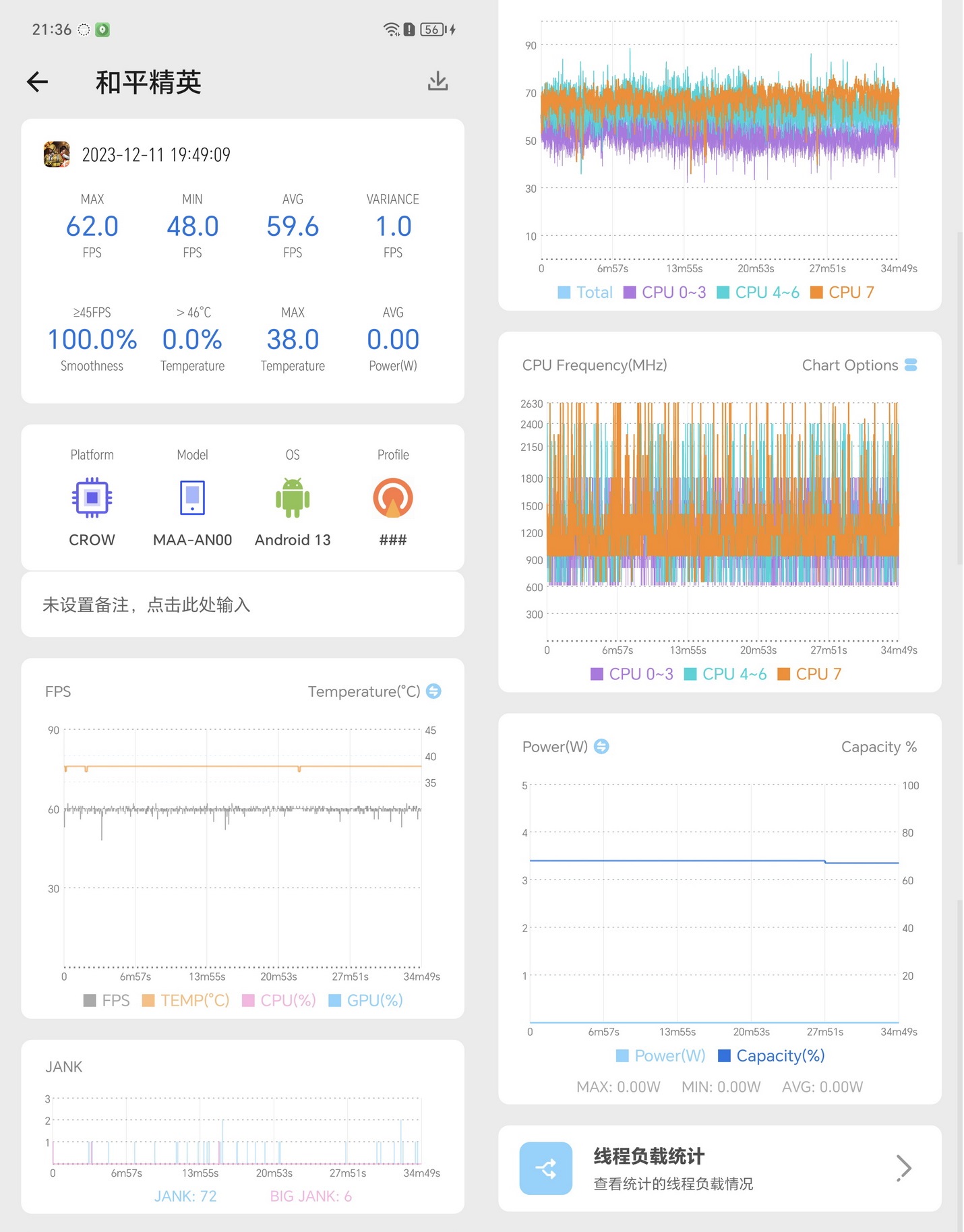
Task: Tap the Profile ### orange icon
Action: 393,497
